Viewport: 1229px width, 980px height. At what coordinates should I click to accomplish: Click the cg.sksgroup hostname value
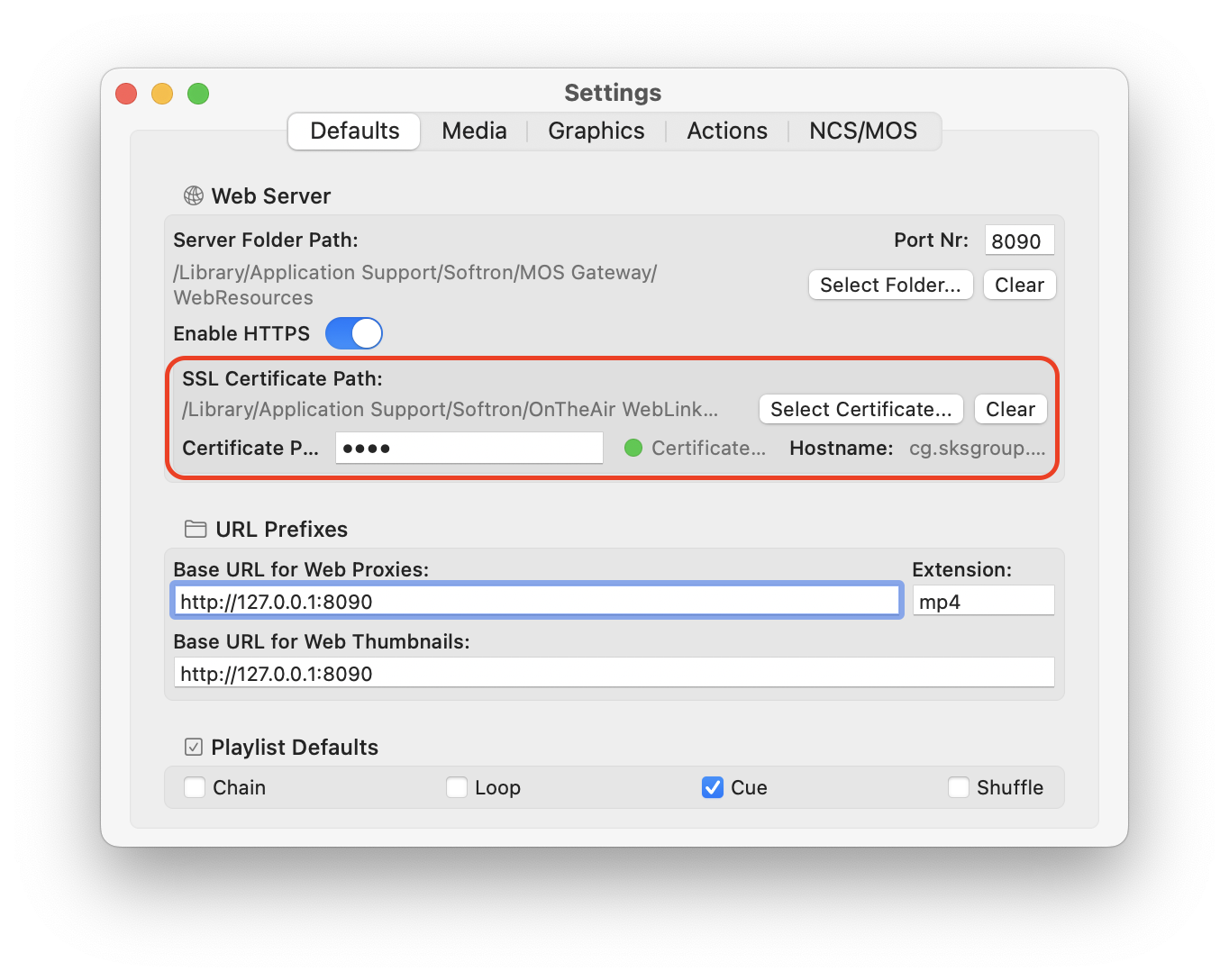pyautogui.click(x=978, y=448)
